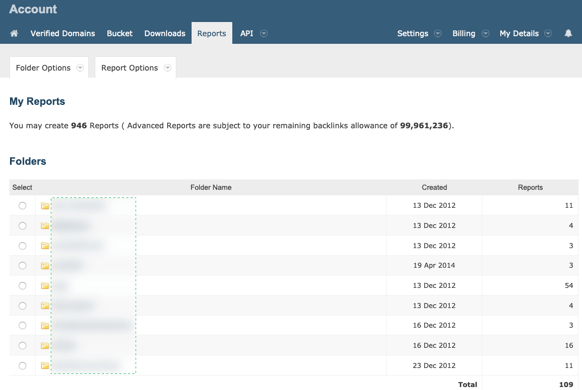Click folder icon in the 19 Apr 2014 row

coord(45,266)
